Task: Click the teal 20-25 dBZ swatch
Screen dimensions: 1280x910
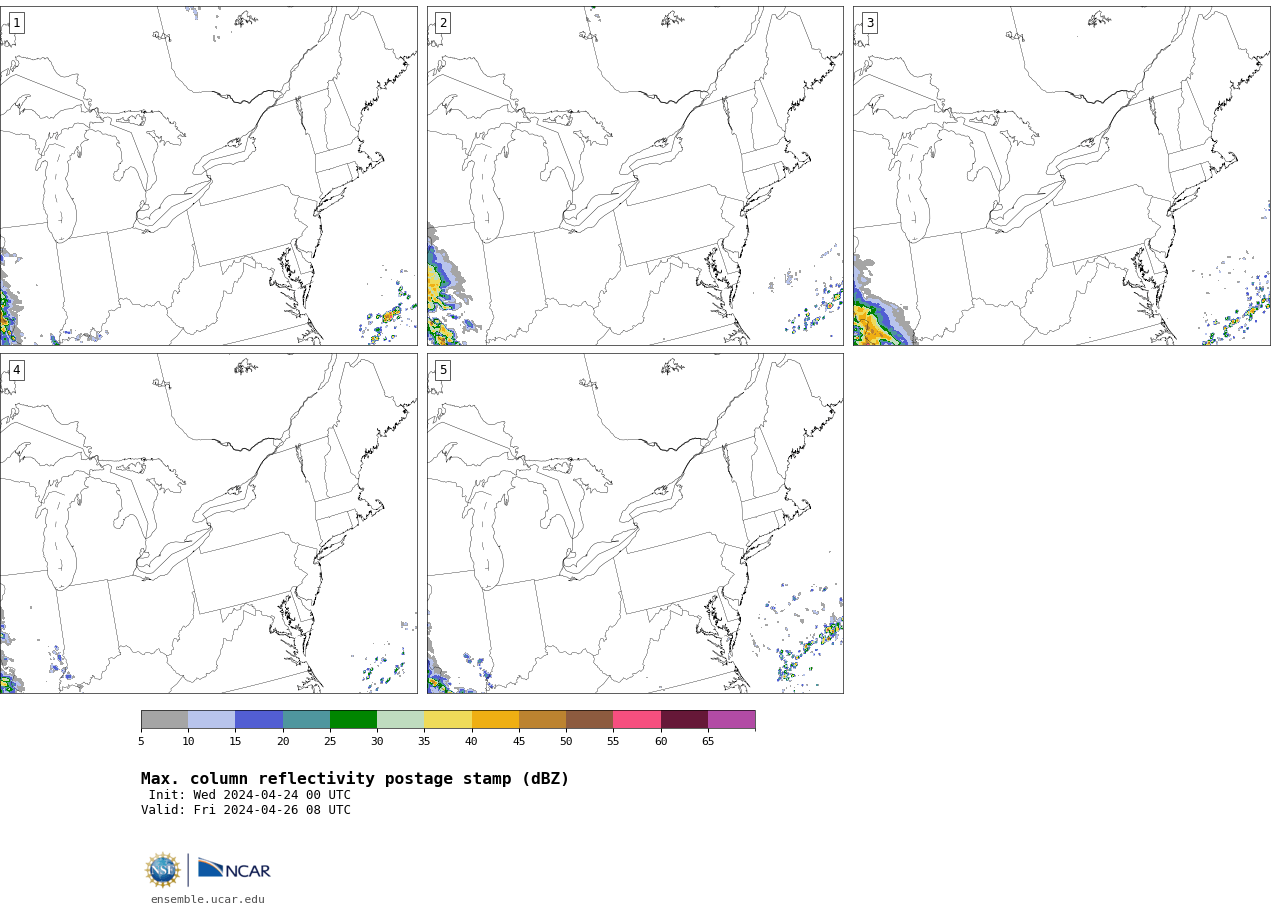Action: [x=306, y=720]
